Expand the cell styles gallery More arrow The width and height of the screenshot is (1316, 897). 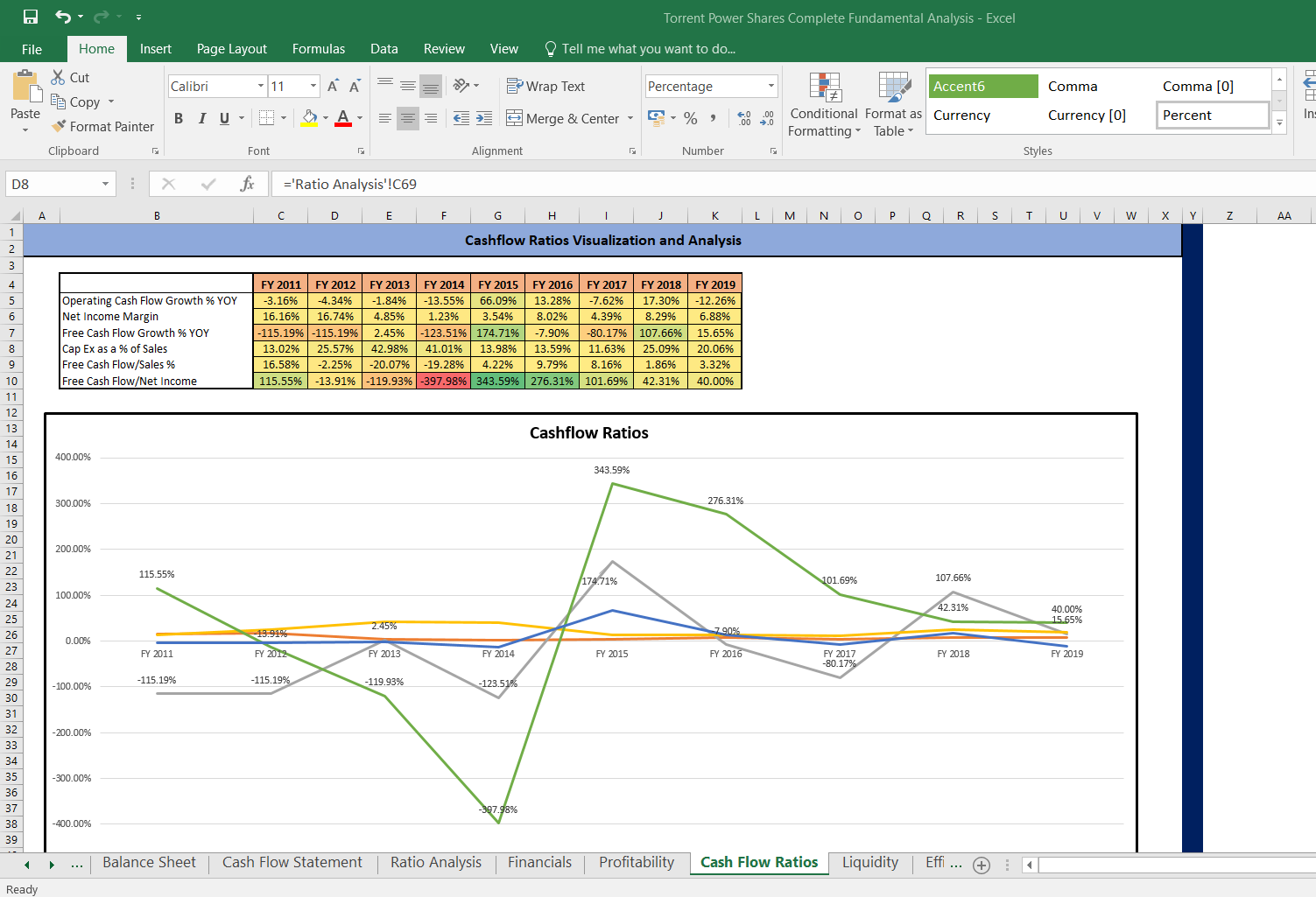point(1280,123)
